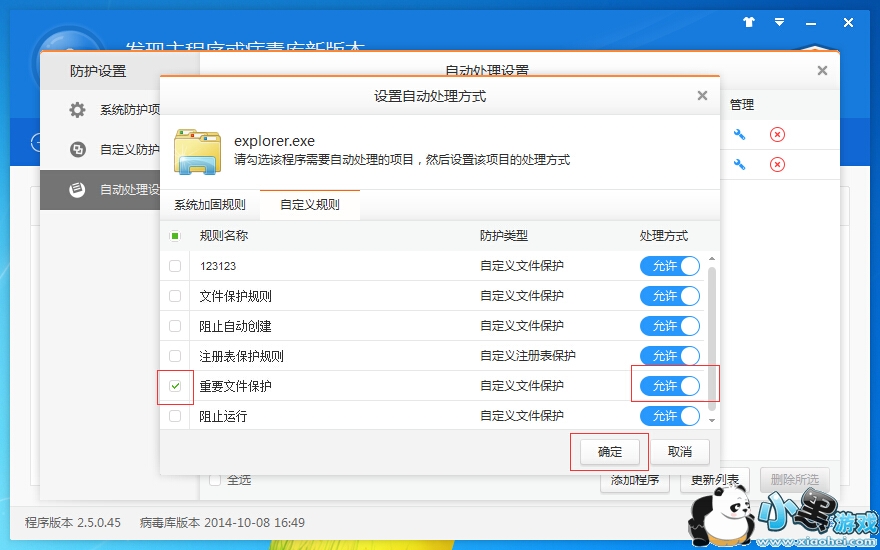The width and height of the screenshot is (880, 550).
Task: Click the 取消 button
Action: point(680,452)
